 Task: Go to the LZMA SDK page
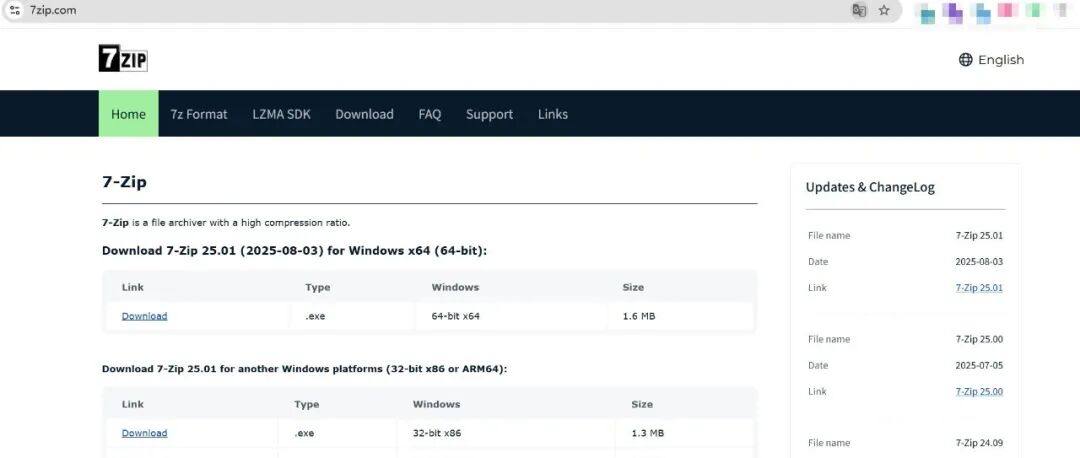tap(282, 114)
